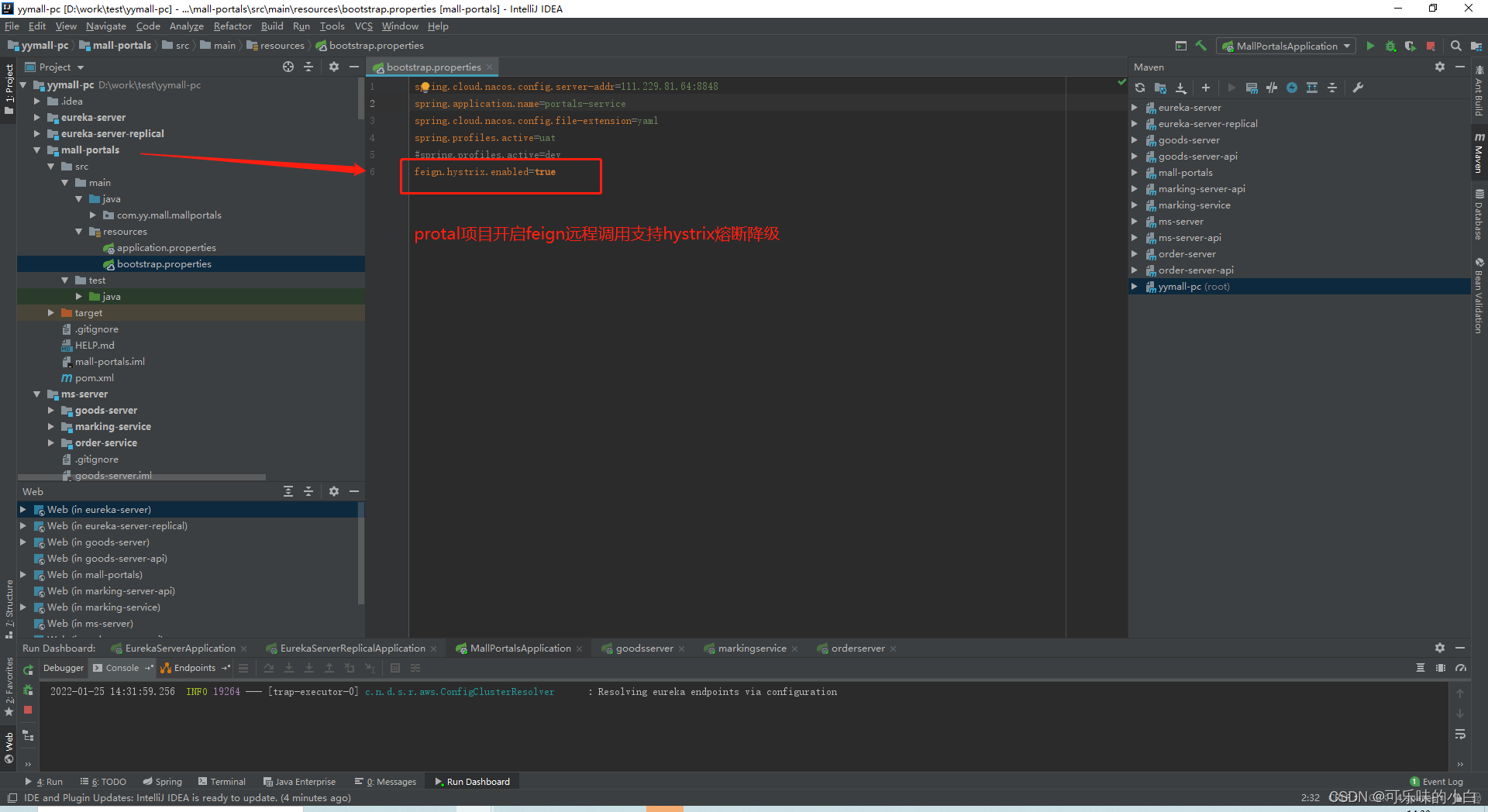Expand yymall-pc (root) in Maven panel
Viewport: 1488px width, 812px height.
click(x=1135, y=287)
